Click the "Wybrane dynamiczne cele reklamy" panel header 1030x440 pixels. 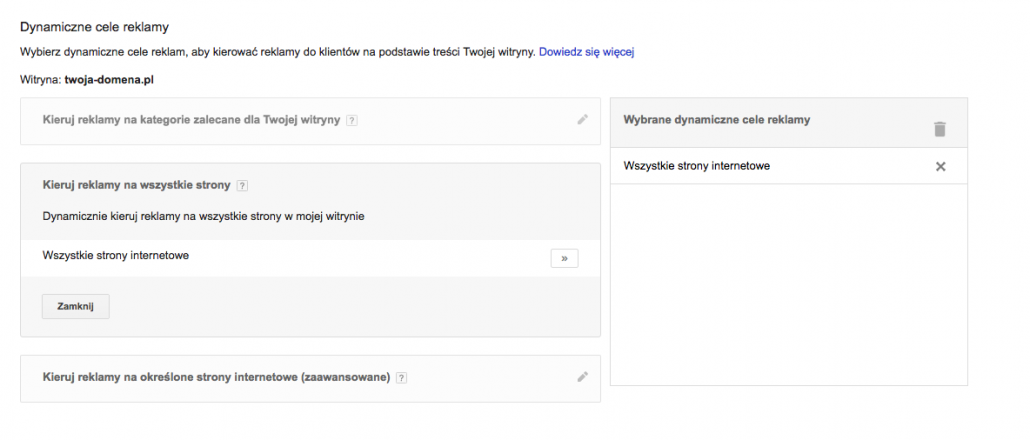(x=716, y=119)
